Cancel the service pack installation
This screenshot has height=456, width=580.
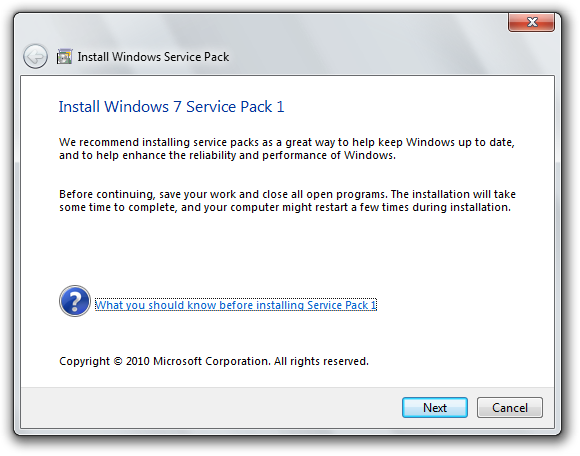[x=510, y=408]
